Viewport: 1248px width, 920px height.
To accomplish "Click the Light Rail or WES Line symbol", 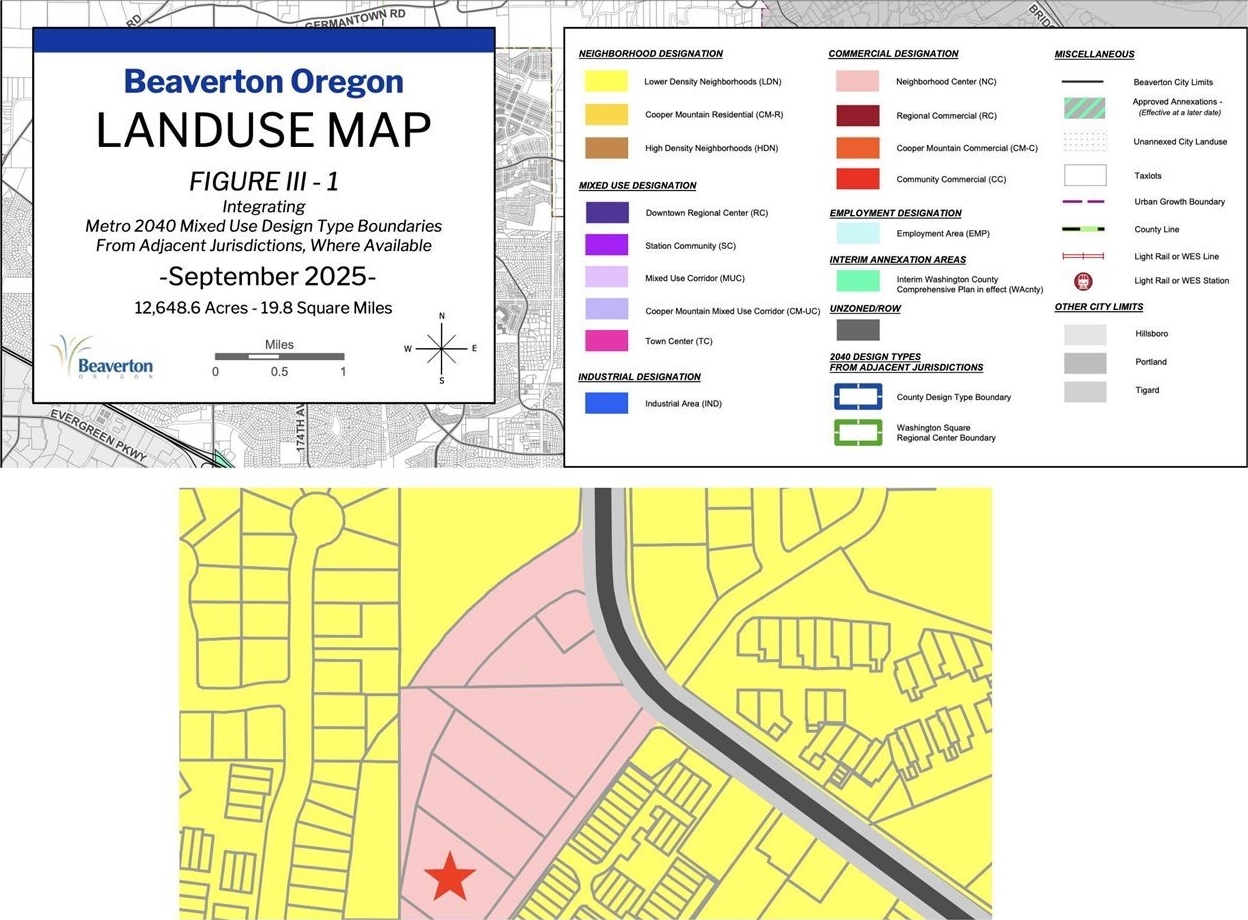I will click(1083, 256).
